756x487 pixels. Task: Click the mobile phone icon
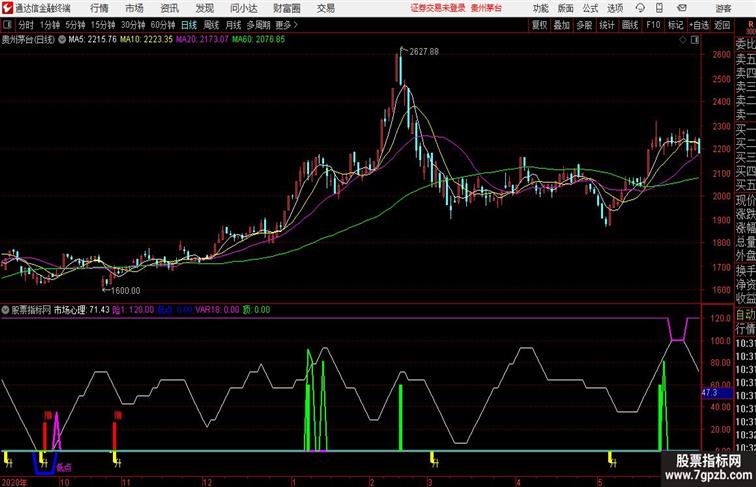coord(659,8)
